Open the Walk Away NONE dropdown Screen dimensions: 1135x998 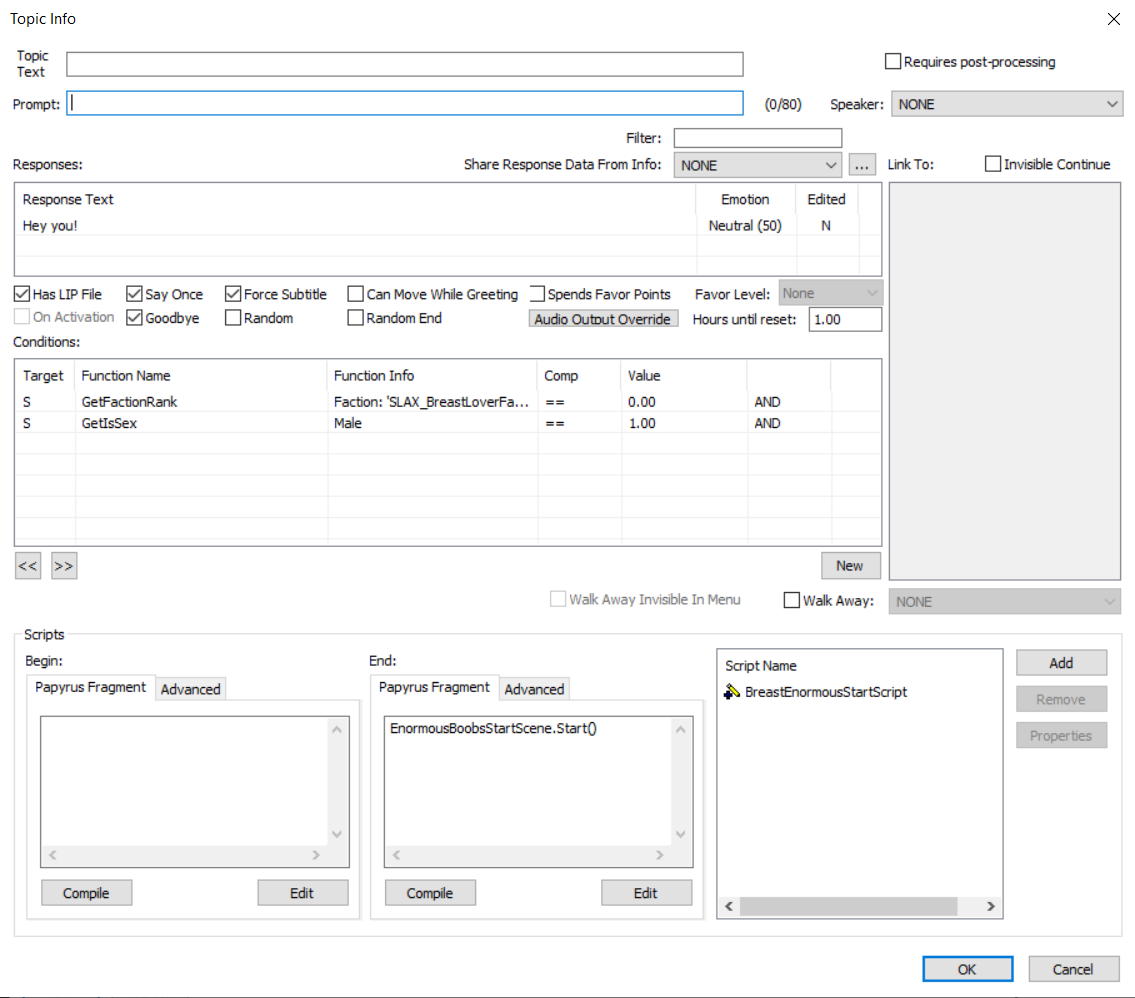(x=1005, y=601)
